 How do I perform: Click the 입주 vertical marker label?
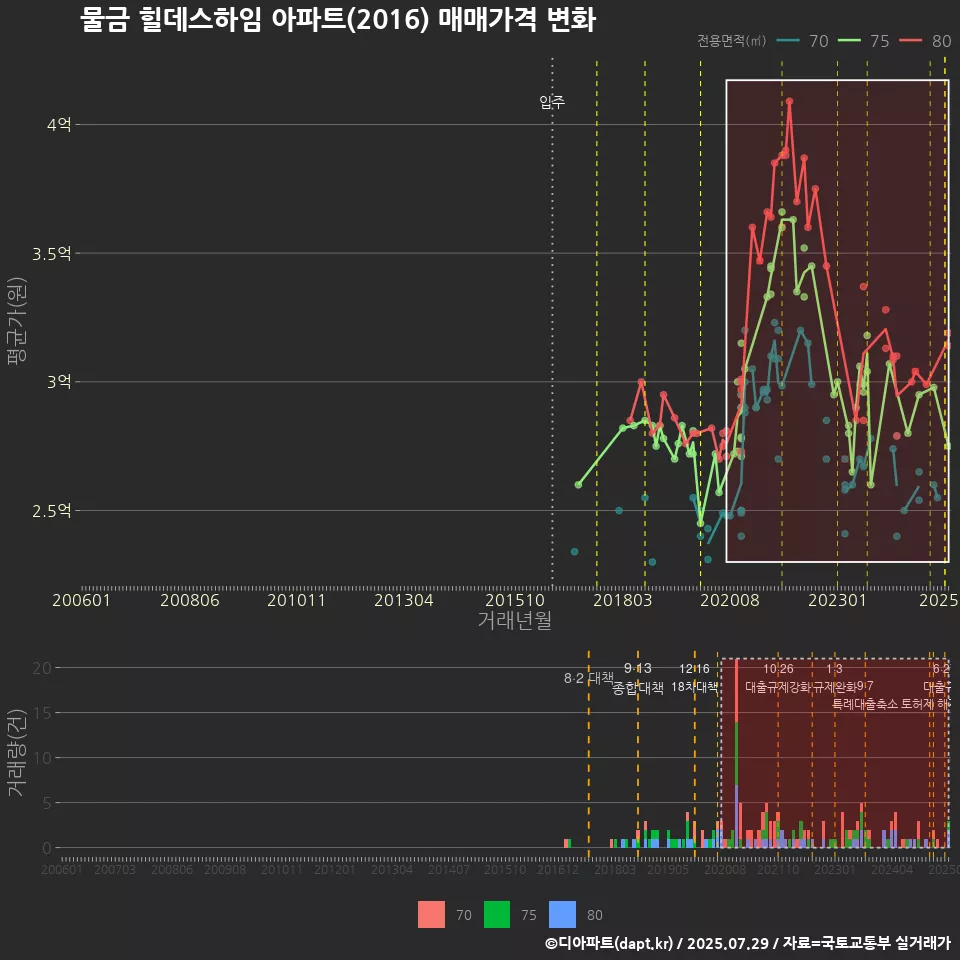point(552,102)
